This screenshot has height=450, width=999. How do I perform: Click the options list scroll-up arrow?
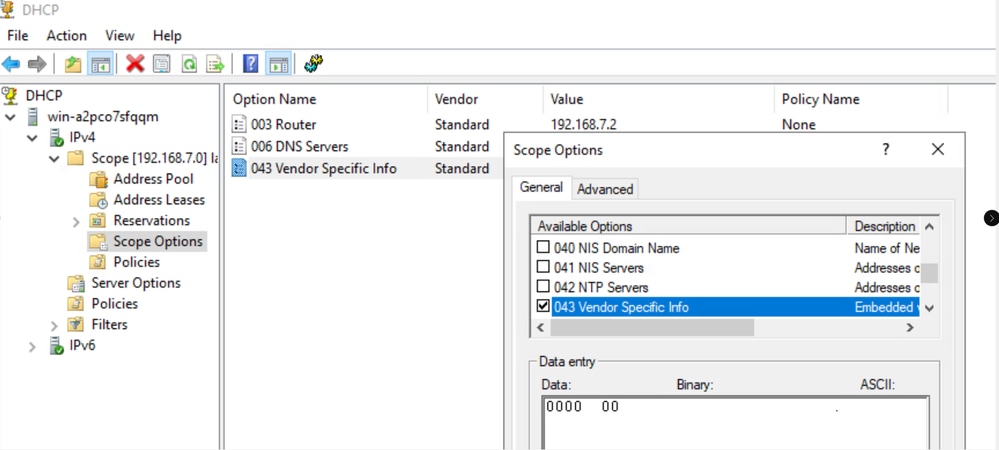tap(930, 227)
